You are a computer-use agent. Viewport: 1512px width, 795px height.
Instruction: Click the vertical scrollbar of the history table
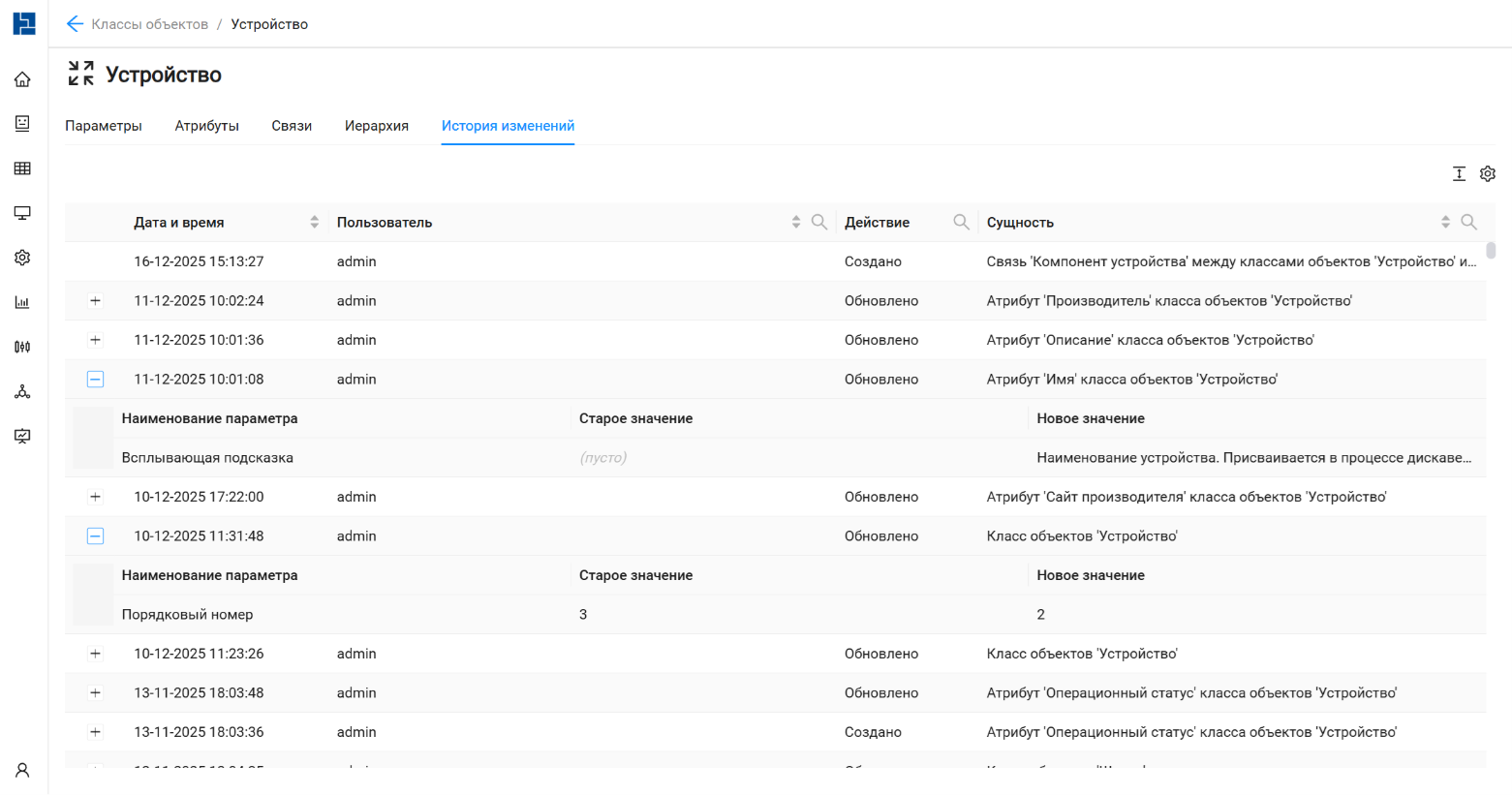(1491, 251)
